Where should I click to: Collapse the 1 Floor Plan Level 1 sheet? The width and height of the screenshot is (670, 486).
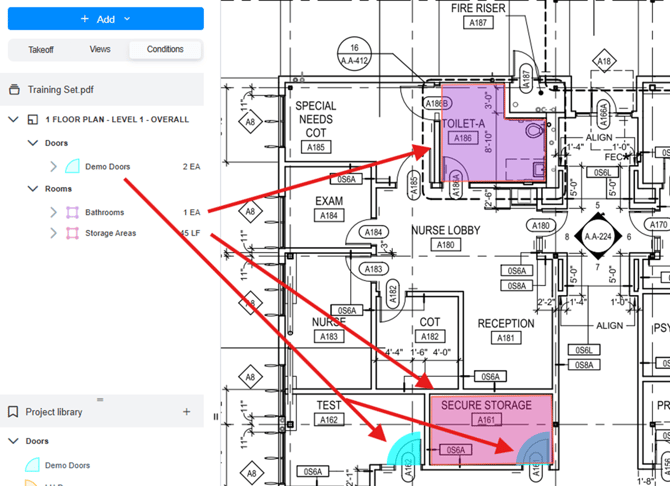coord(14,120)
